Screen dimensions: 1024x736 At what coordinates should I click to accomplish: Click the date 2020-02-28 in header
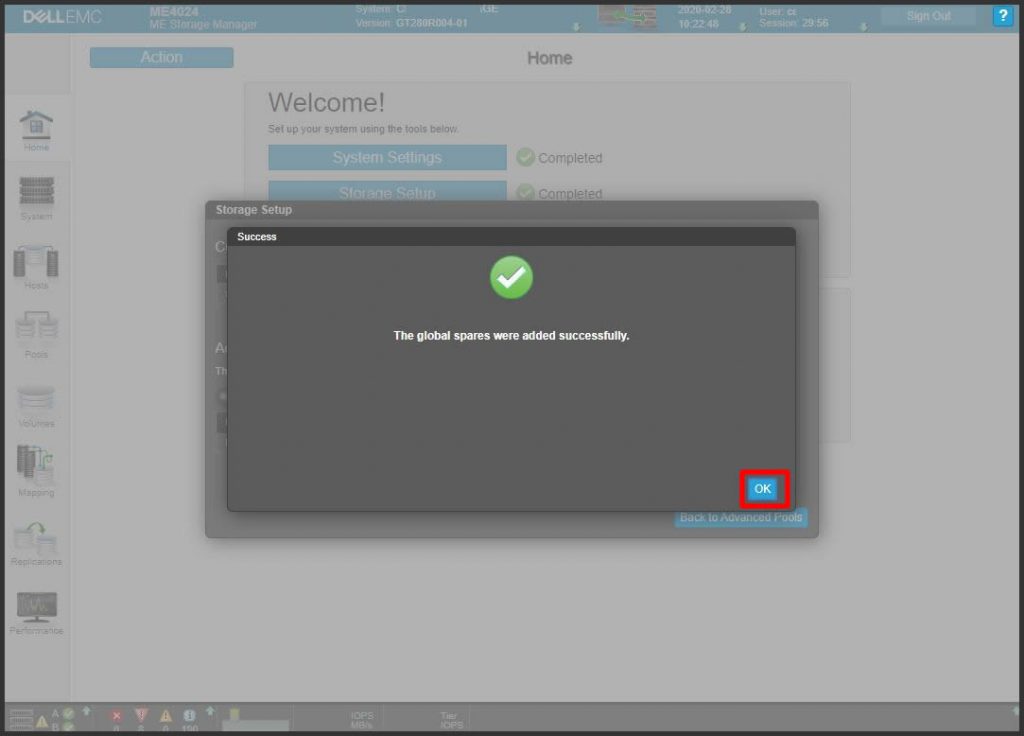pos(704,10)
